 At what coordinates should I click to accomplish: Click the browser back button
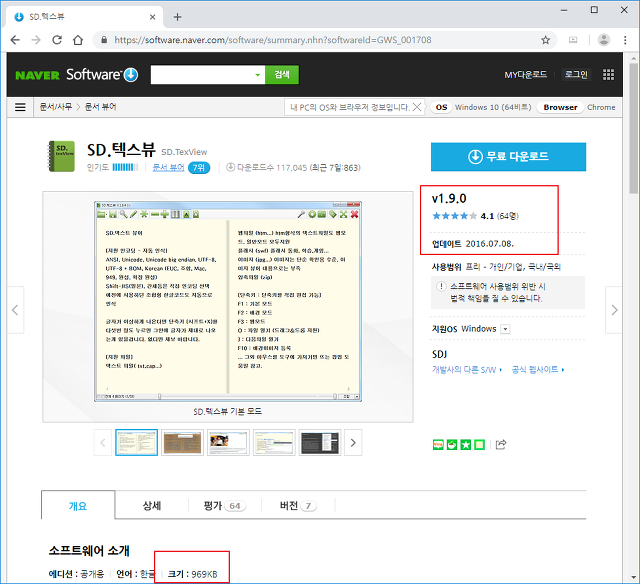[15, 40]
